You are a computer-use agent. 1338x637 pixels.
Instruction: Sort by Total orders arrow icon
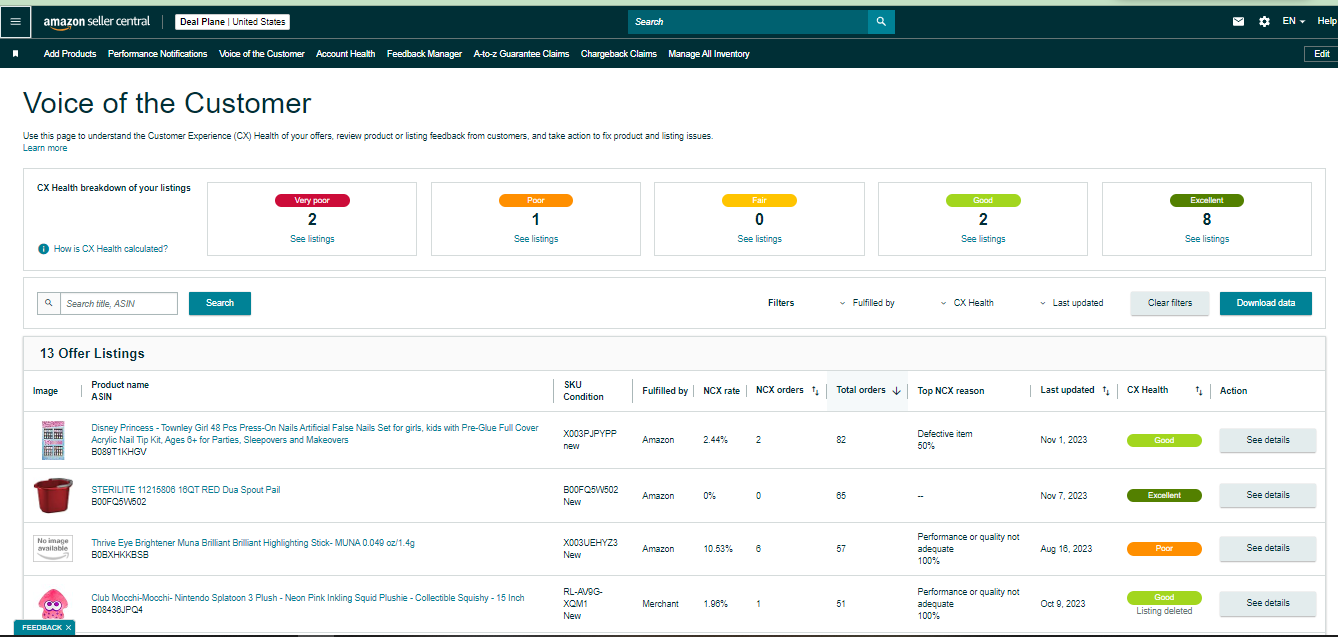click(x=896, y=391)
